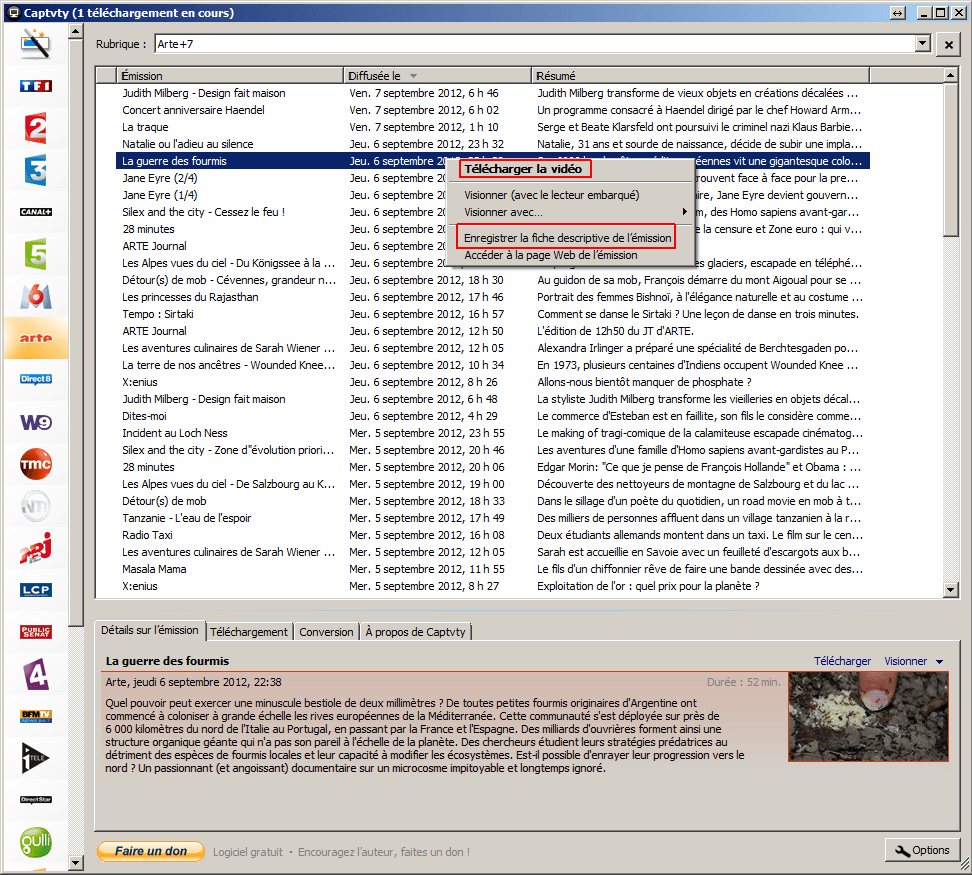Select the NT1 channel icon
The width and height of the screenshot is (972, 875).
tap(35, 506)
